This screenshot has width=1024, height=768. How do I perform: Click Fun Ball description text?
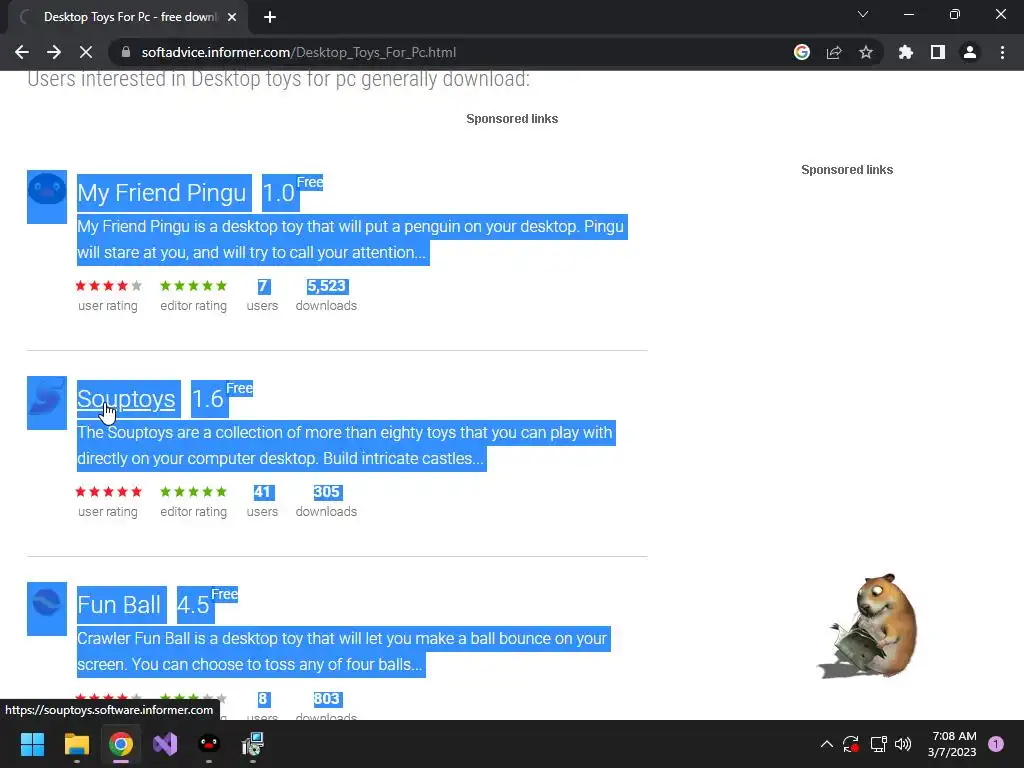[343, 651]
